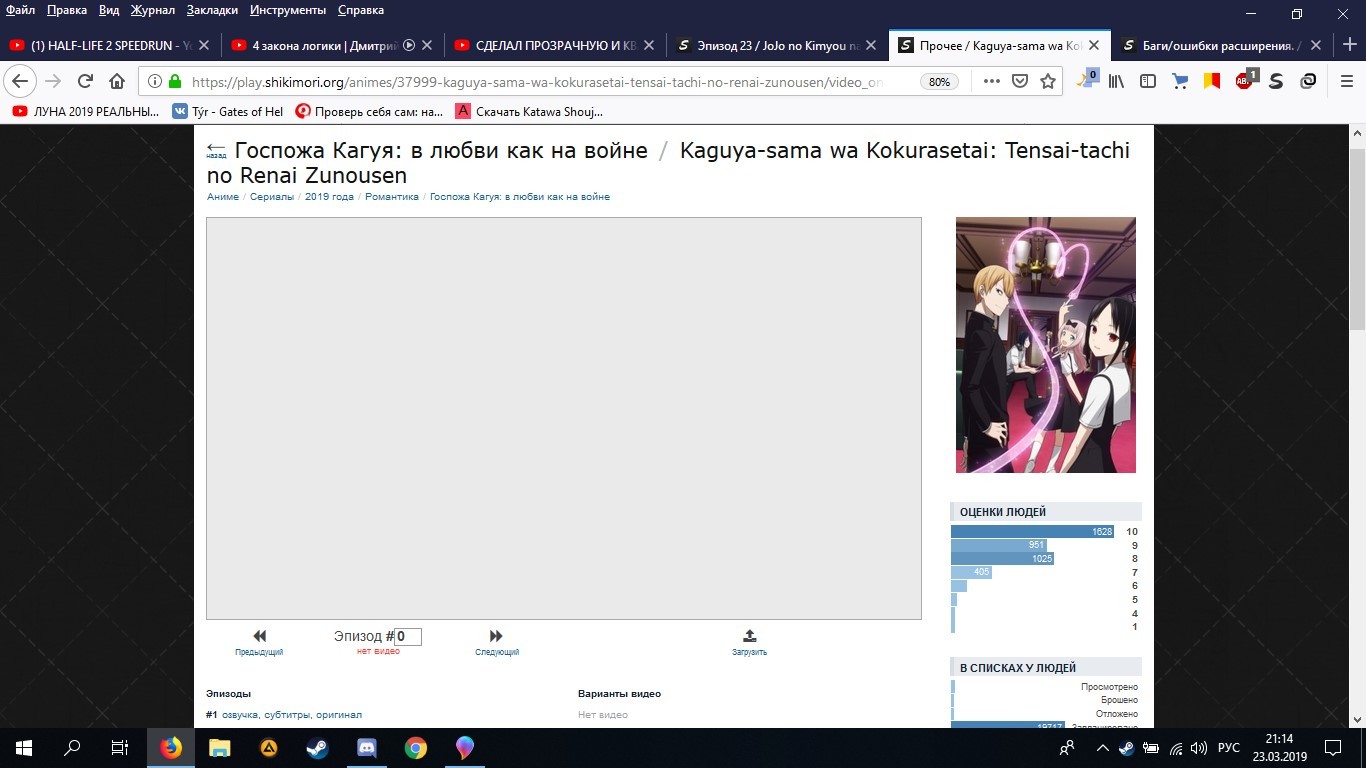The width and height of the screenshot is (1366, 768).
Task: Click the Предыдущий (previous episode) icon
Action: (x=259, y=636)
